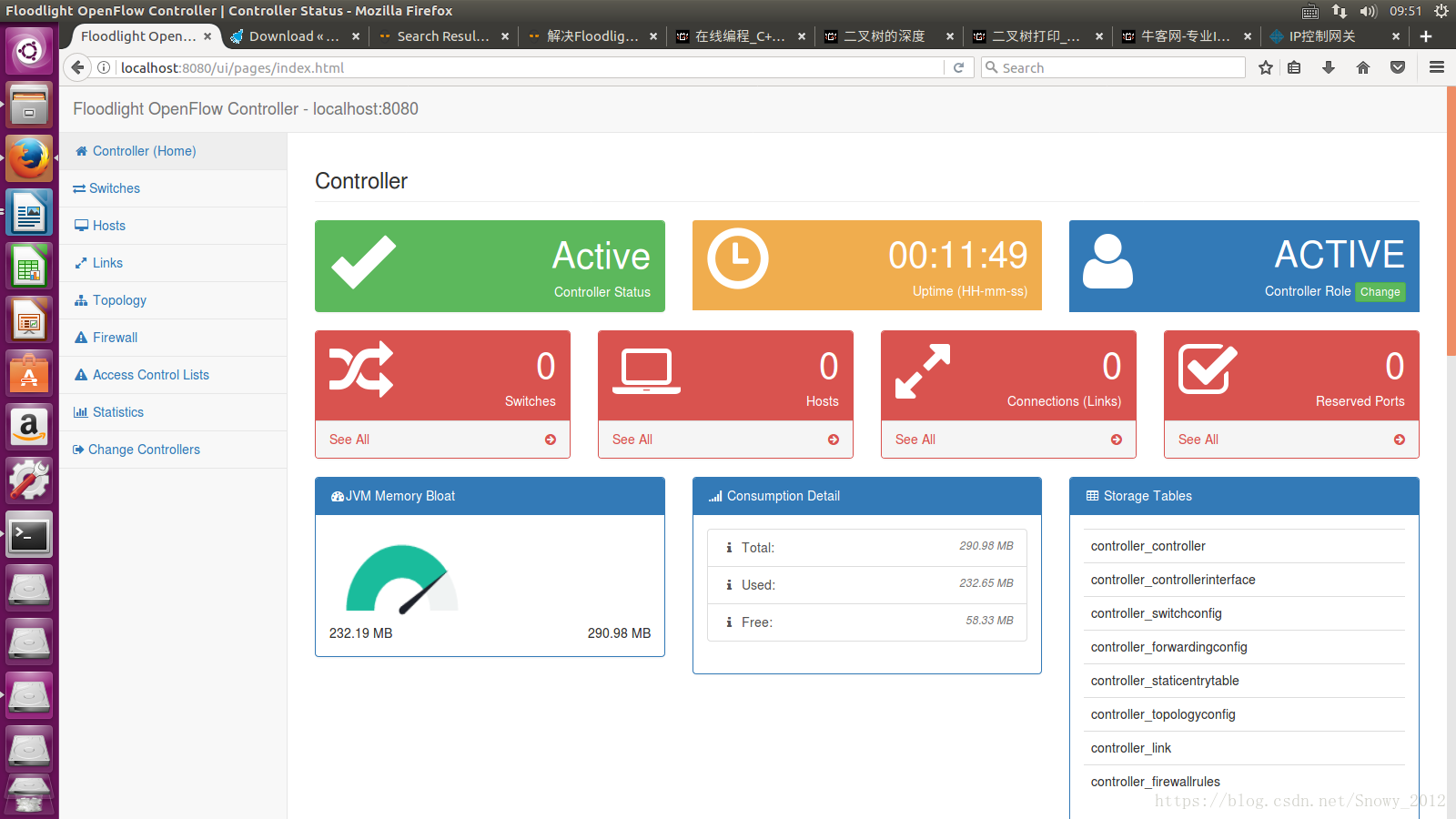Switch to the Download browser tab
The width and height of the screenshot is (1456, 819).
[294, 36]
